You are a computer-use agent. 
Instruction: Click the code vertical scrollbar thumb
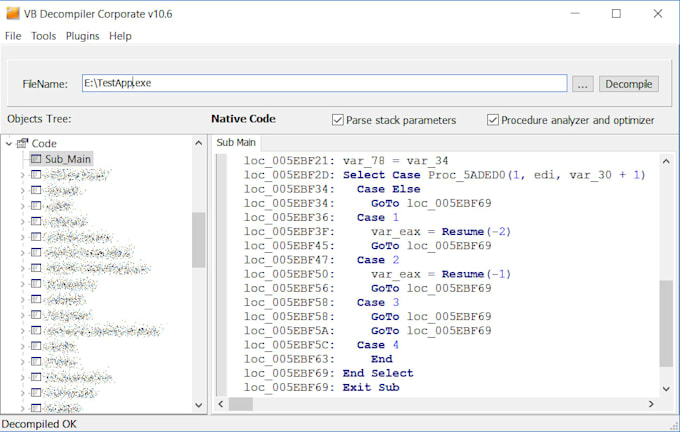click(x=666, y=324)
